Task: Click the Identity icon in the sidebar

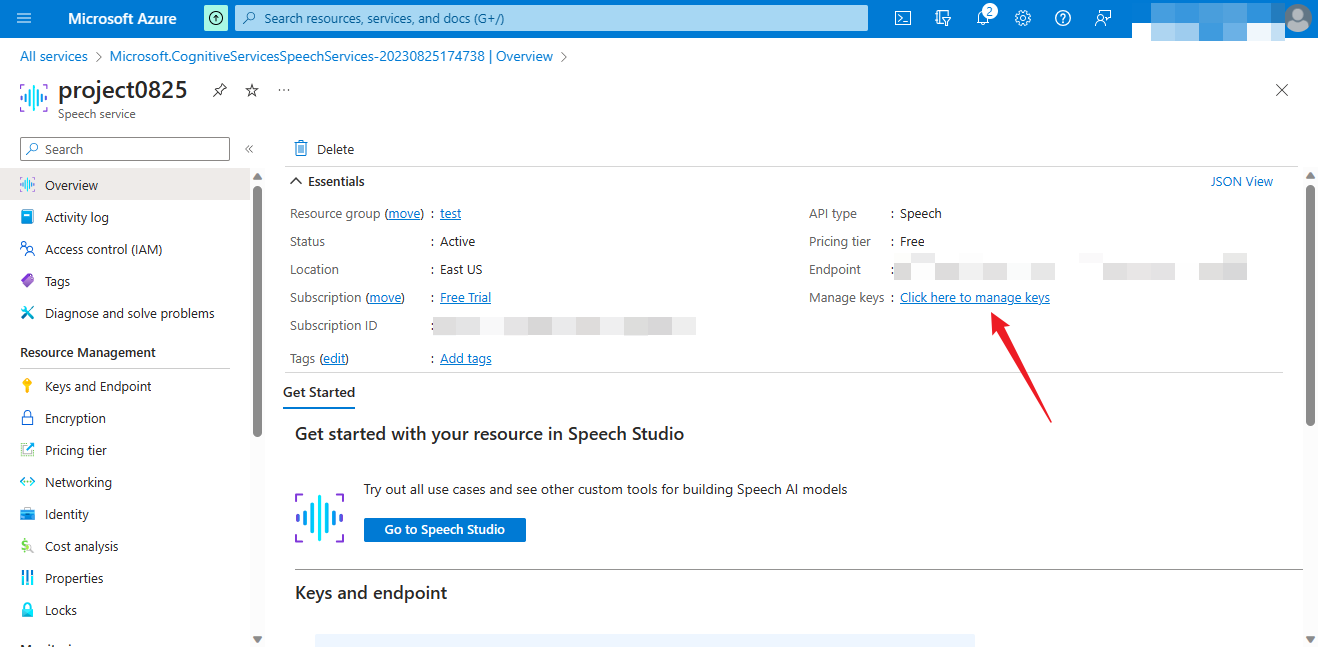Action: [x=27, y=514]
